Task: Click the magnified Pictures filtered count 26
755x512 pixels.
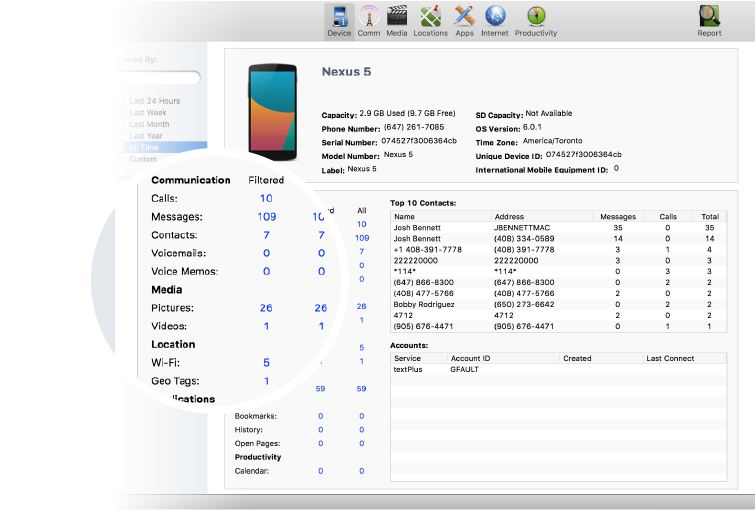Action: 266,308
